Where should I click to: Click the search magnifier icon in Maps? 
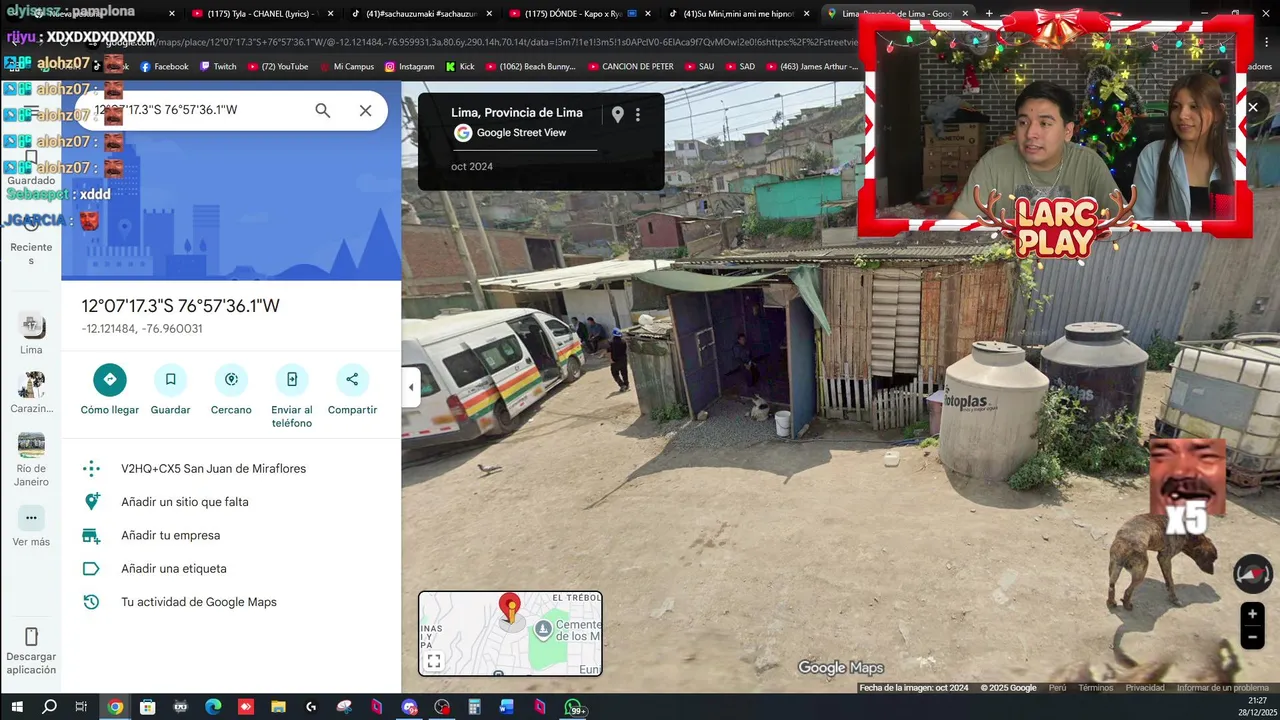(322, 110)
